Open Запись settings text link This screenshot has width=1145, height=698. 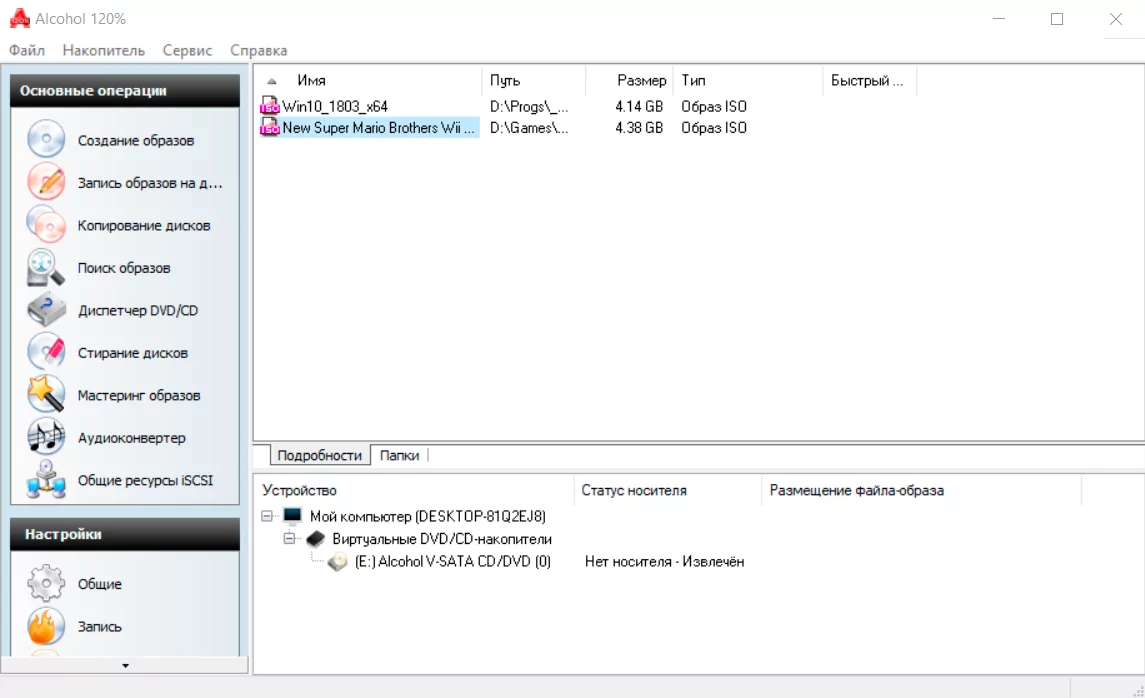99,626
